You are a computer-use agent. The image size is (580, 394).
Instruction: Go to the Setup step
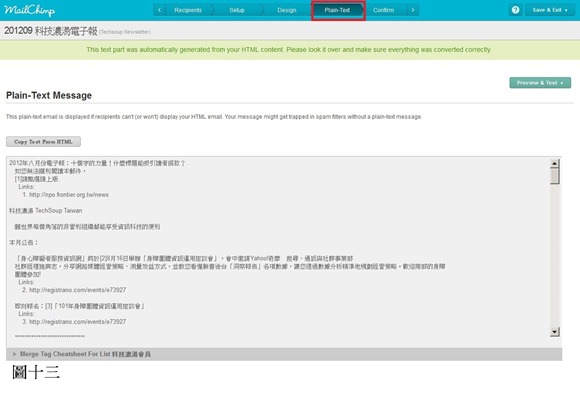click(237, 10)
